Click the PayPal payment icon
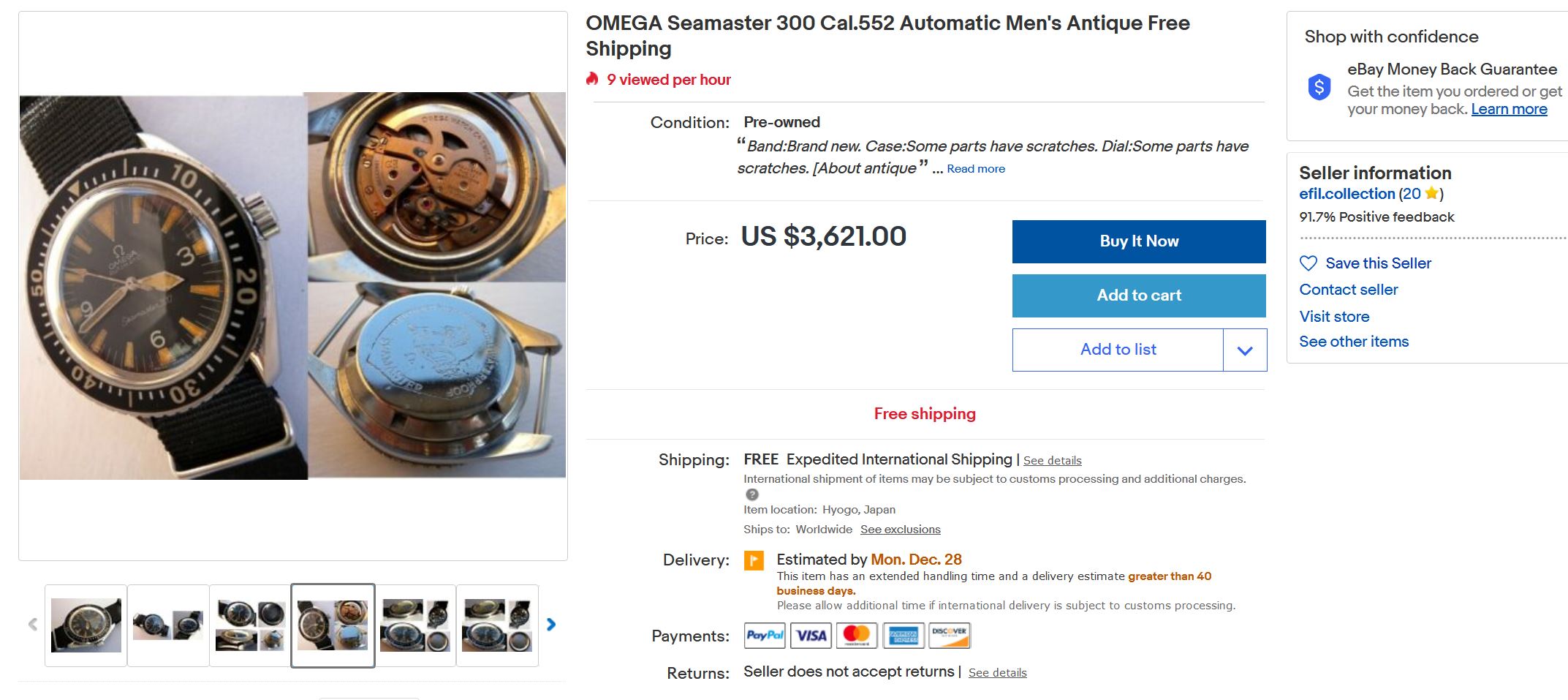1568x700 pixels. (x=765, y=636)
